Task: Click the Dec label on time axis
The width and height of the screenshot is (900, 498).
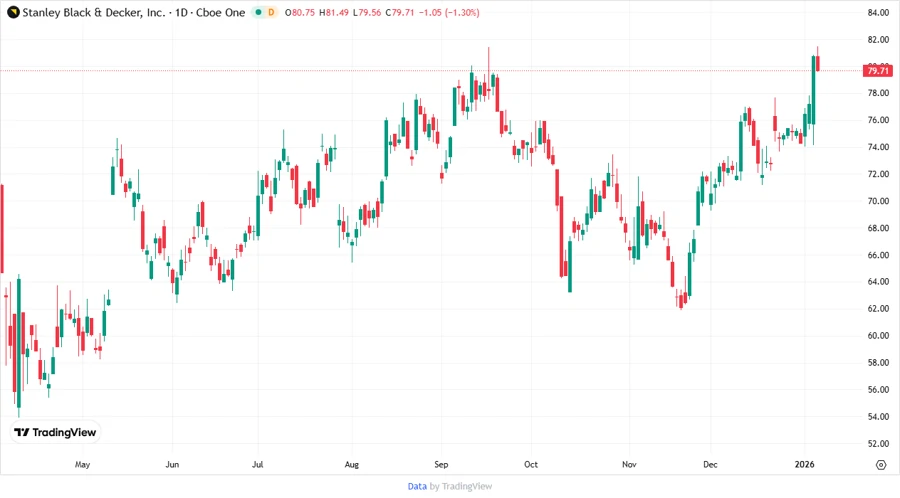Action: [710, 465]
